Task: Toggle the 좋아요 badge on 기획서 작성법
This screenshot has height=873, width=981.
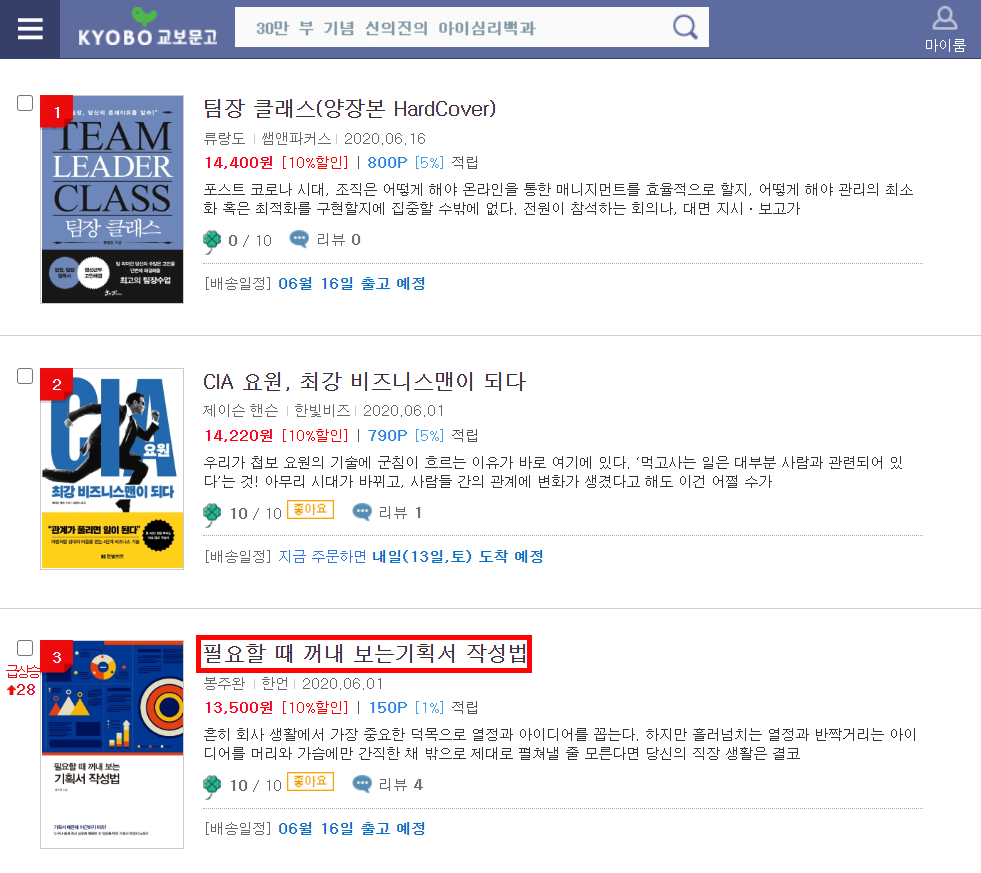Action: click(309, 781)
